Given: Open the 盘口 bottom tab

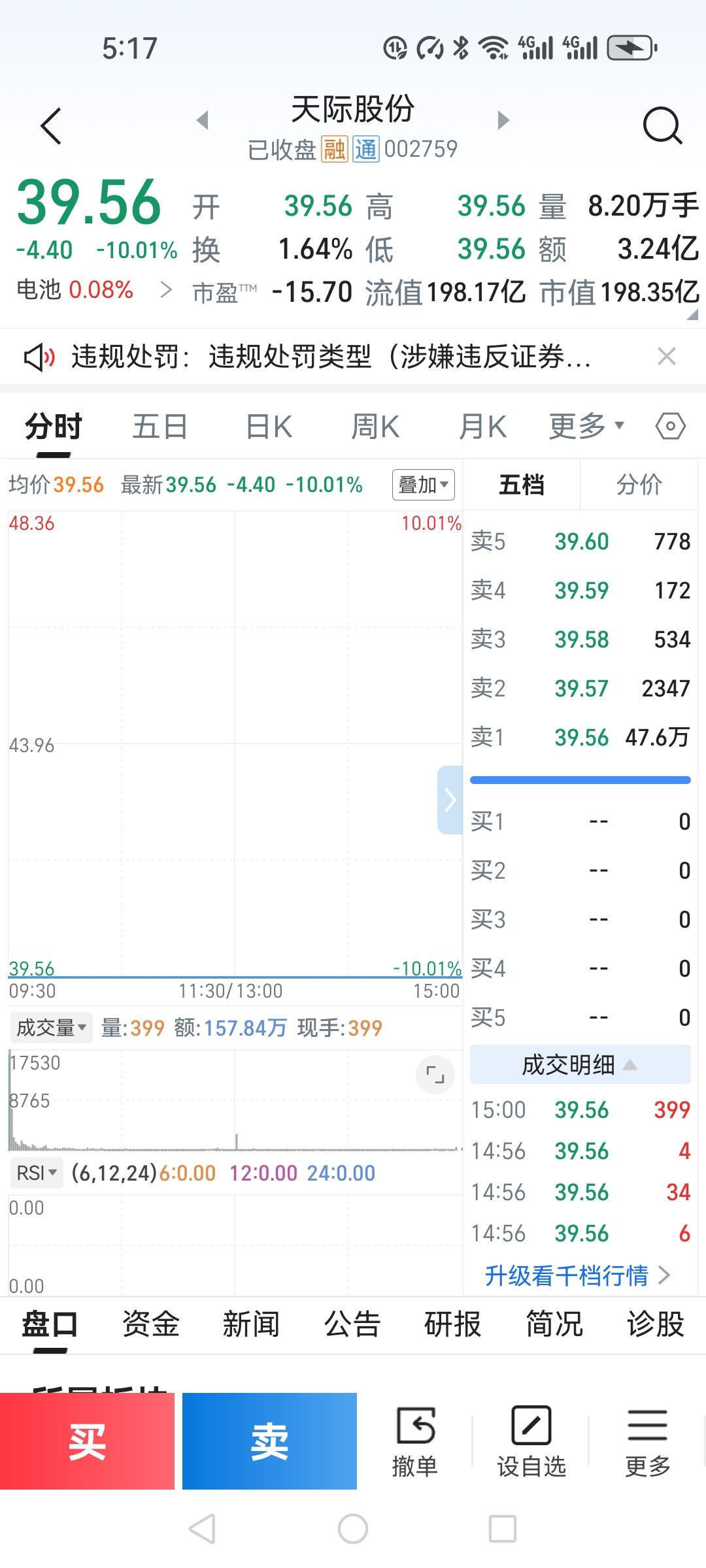Looking at the screenshot, I should (50, 1324).
